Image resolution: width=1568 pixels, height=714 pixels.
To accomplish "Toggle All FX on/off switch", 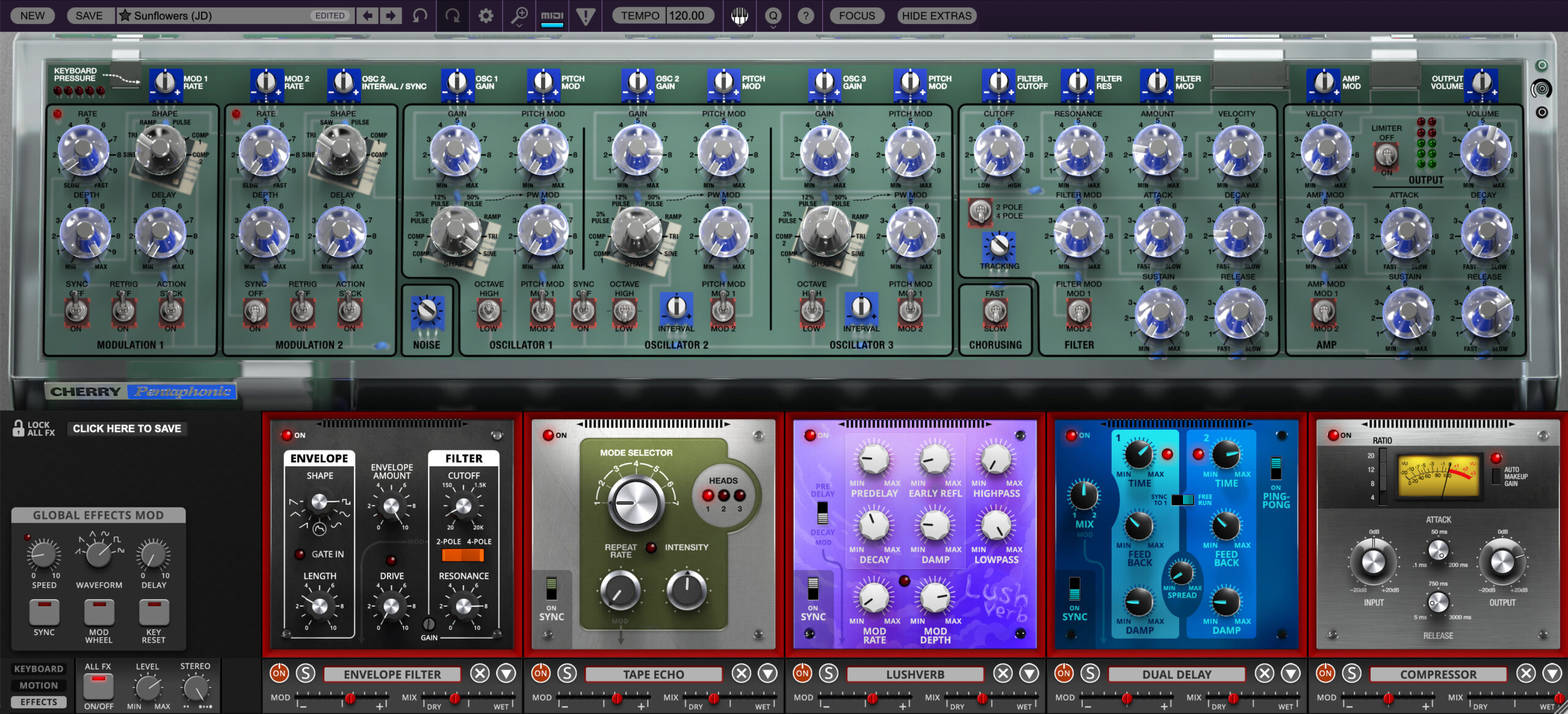I will click(x=99, y=686).
